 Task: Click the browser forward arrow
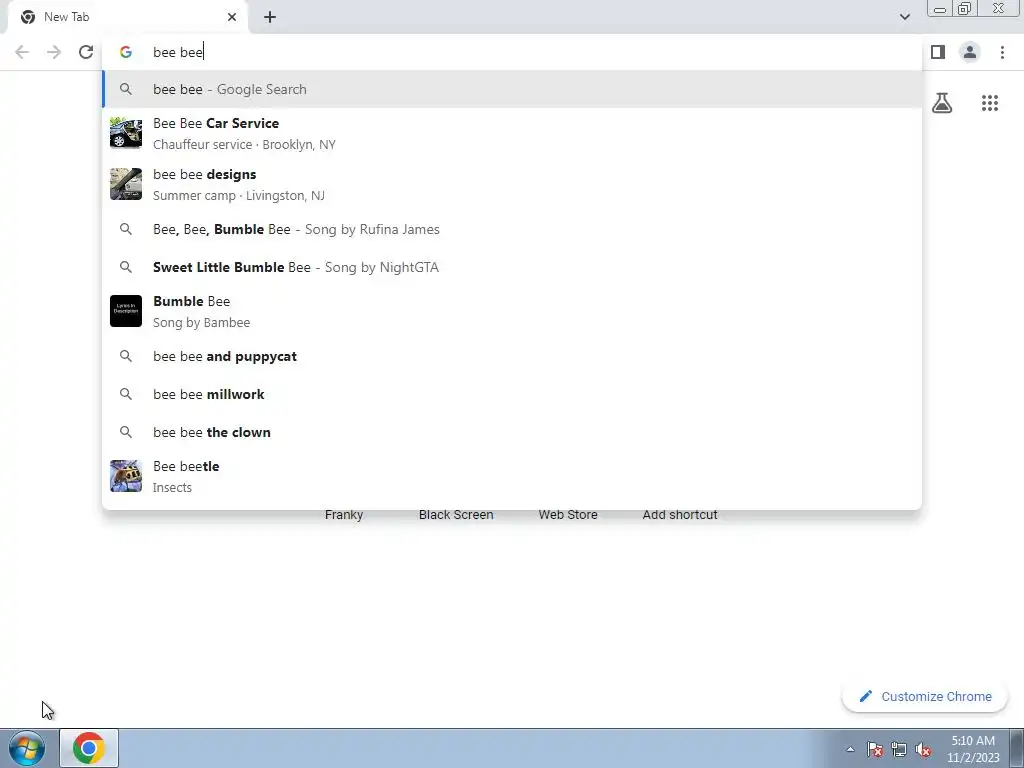coord(54,52)
